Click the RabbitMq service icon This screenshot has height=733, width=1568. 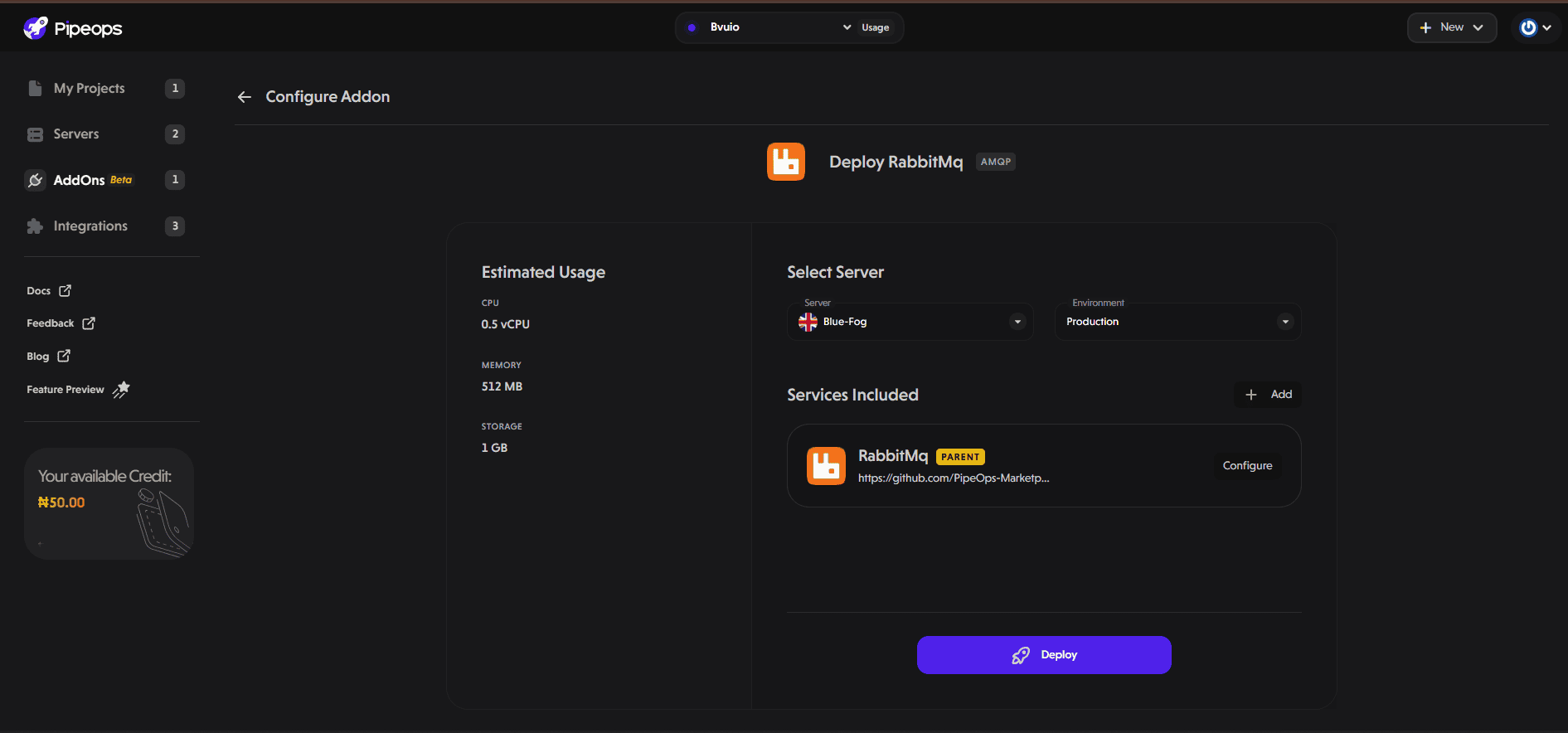point(826,466)
